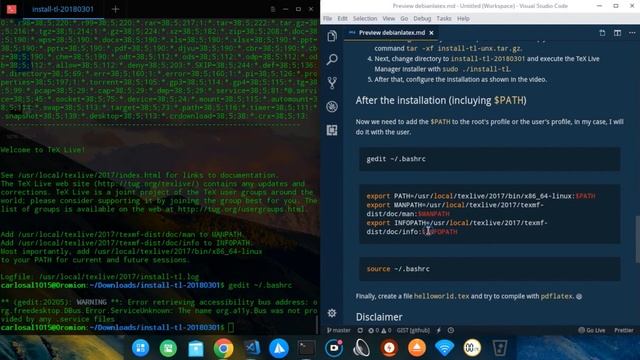This screenshot has height=360, width=640.
Task: Click the Logfile path line in terminal
Action: [100, 277]
